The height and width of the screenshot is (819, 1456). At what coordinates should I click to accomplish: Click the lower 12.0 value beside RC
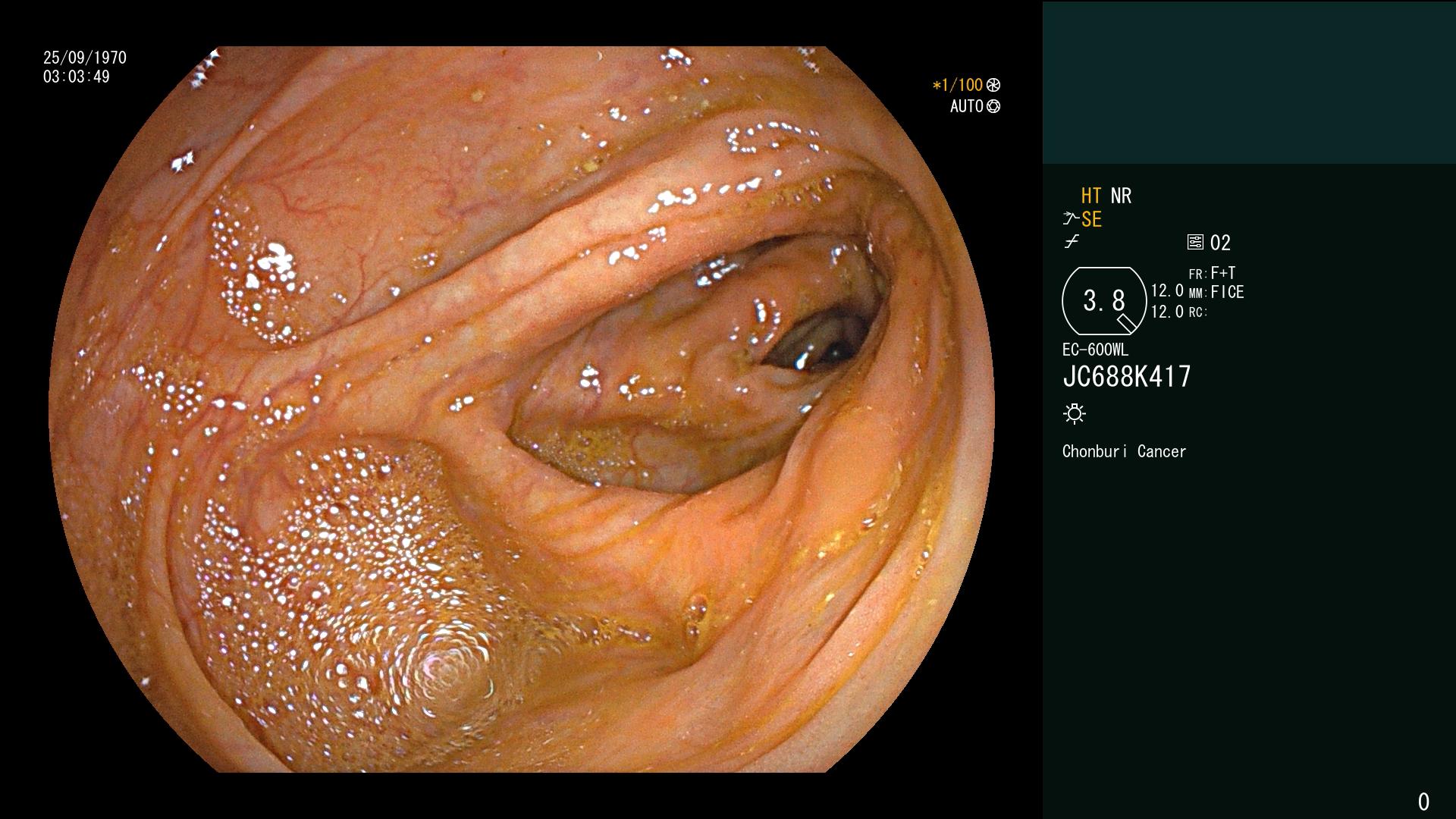[x=1167, y=312]
